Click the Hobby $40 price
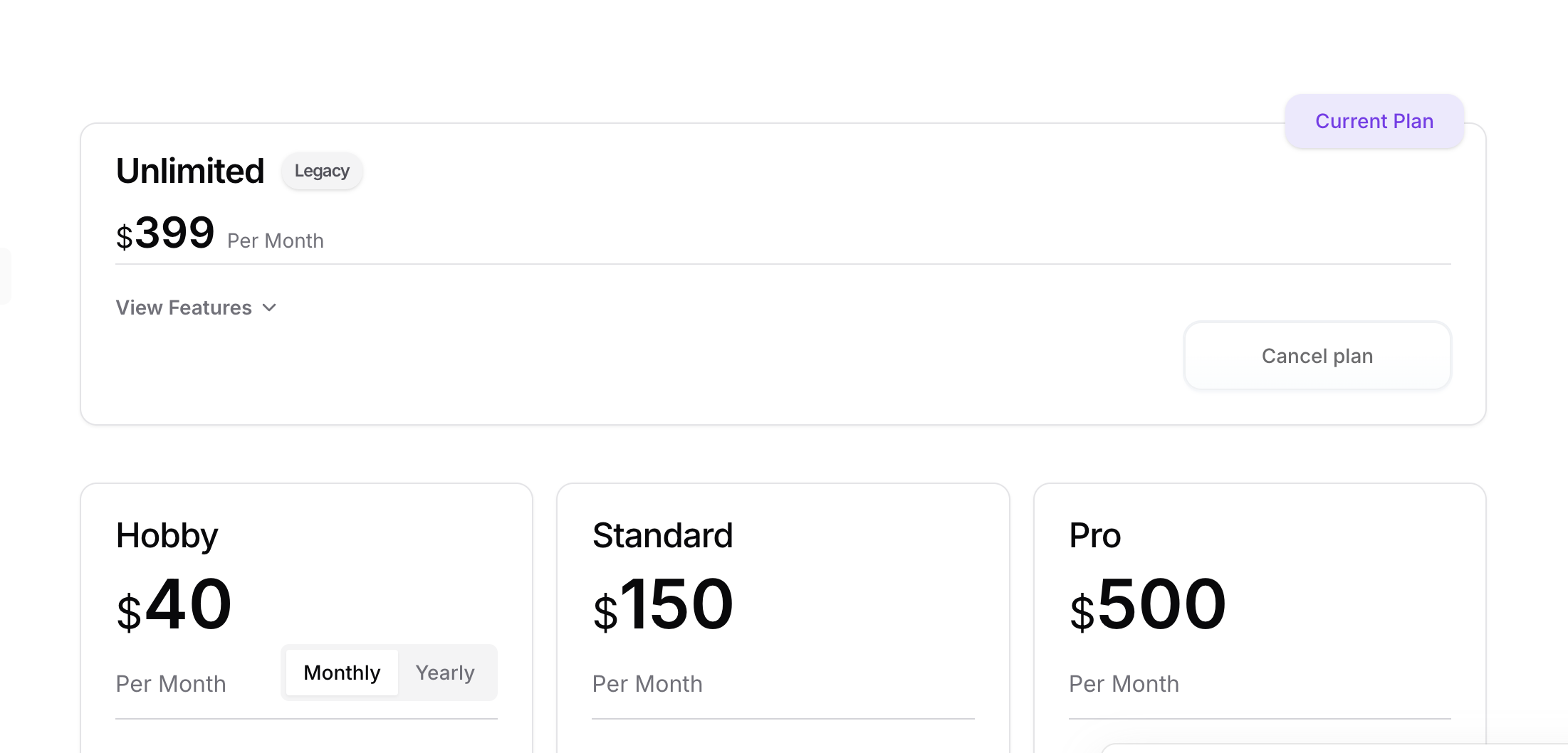1568x753 pixels. [x=174, y=605]
